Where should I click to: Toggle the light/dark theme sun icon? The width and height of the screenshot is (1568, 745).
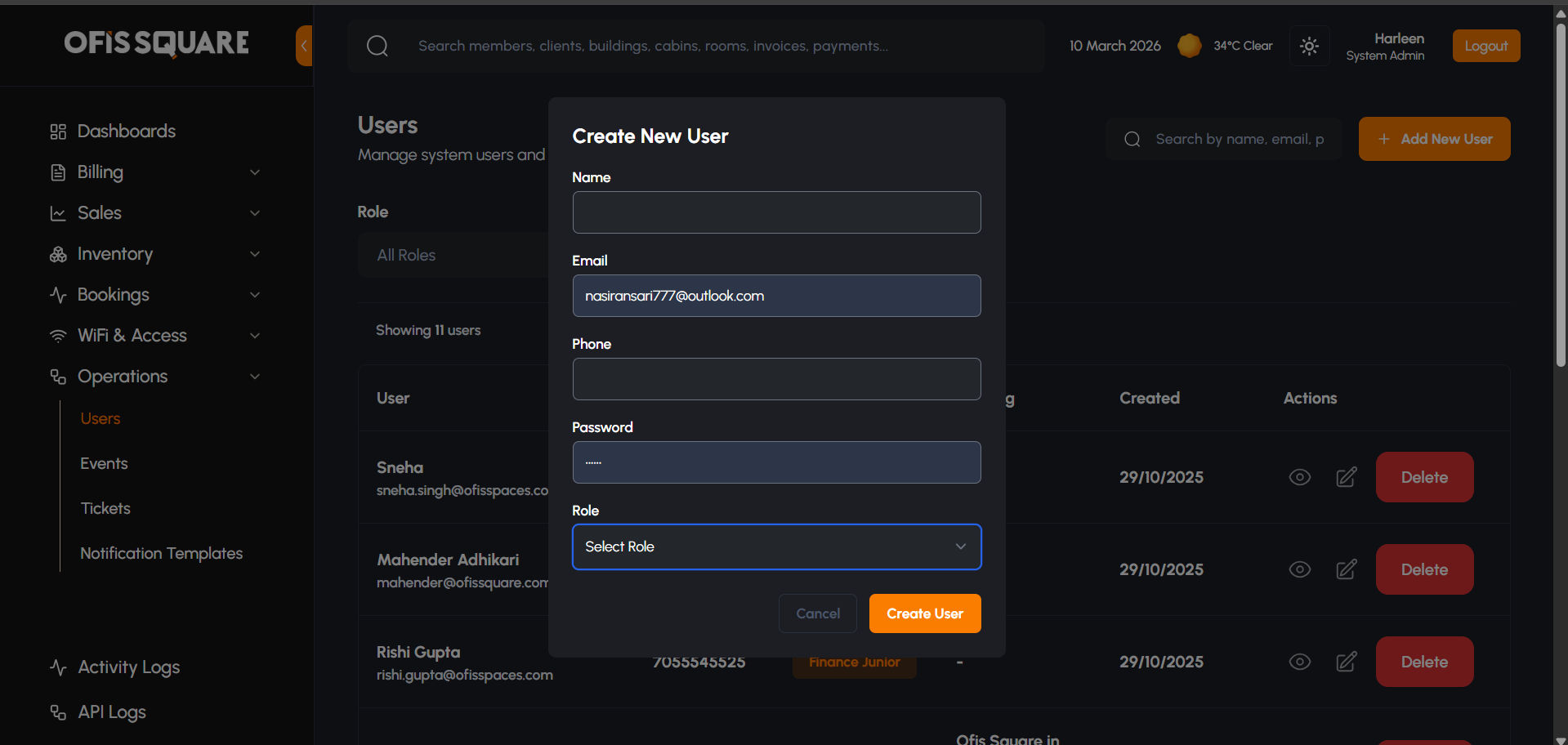coord(1309,46)
